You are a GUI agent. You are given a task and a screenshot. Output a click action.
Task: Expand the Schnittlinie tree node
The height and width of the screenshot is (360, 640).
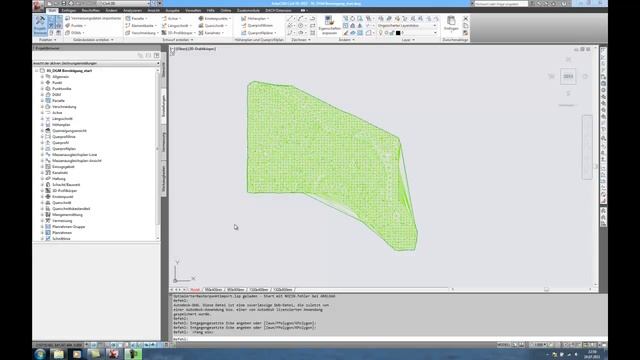pos(42,238)
